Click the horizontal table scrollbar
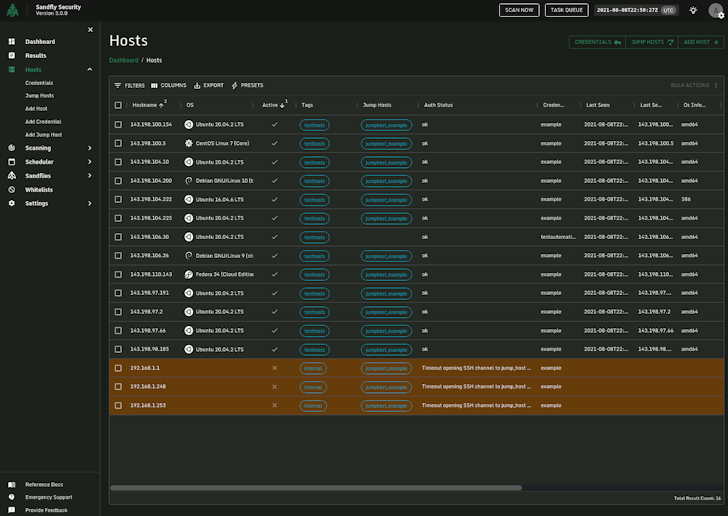Image resolution: width=728 pixels, height=516 pixels. pyautogui.click(x=316, y=488)
